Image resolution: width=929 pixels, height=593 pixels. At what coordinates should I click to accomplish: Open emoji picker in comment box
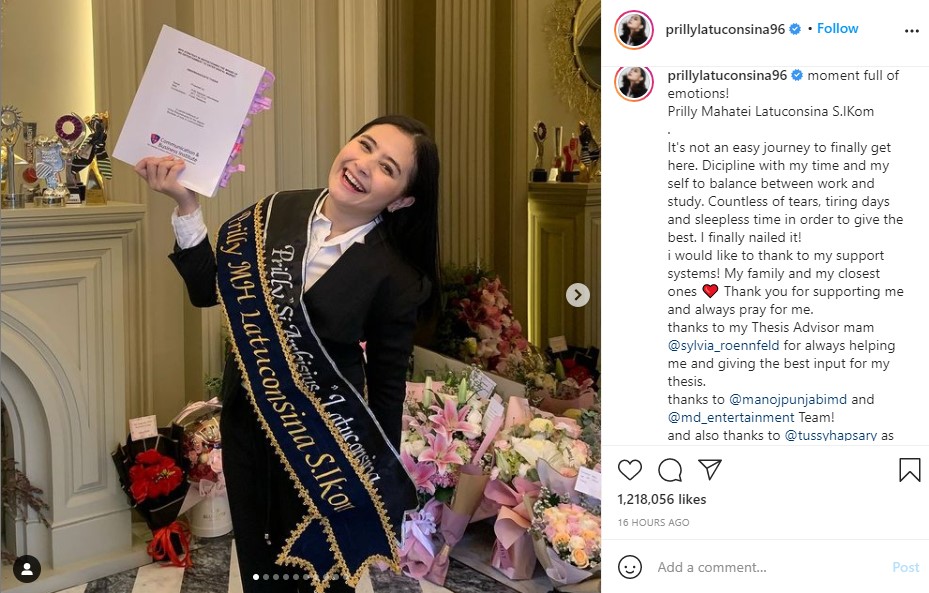pyautogui.click(x=629, y=567)
